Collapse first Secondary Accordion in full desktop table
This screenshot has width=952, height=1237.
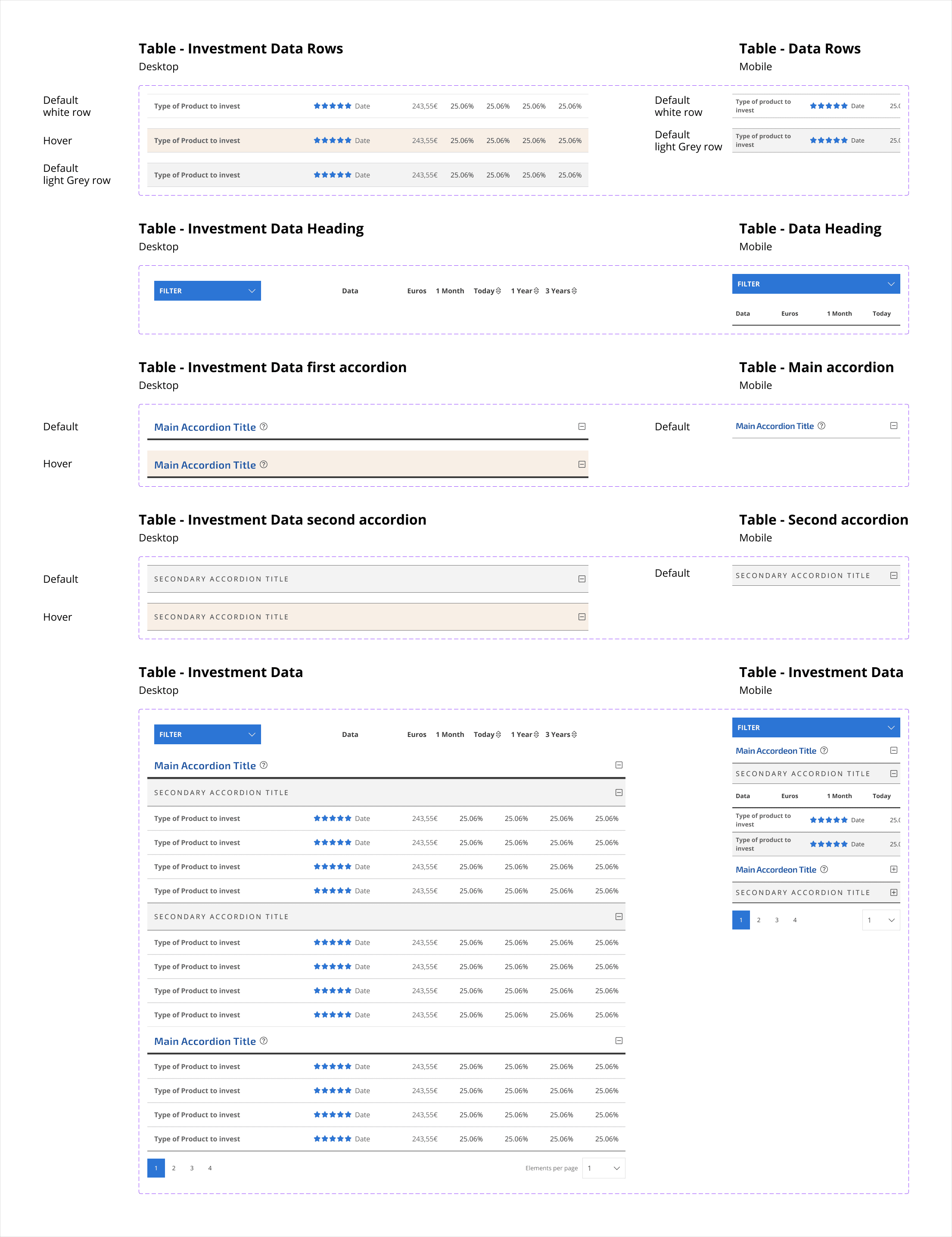coord(619,793)
